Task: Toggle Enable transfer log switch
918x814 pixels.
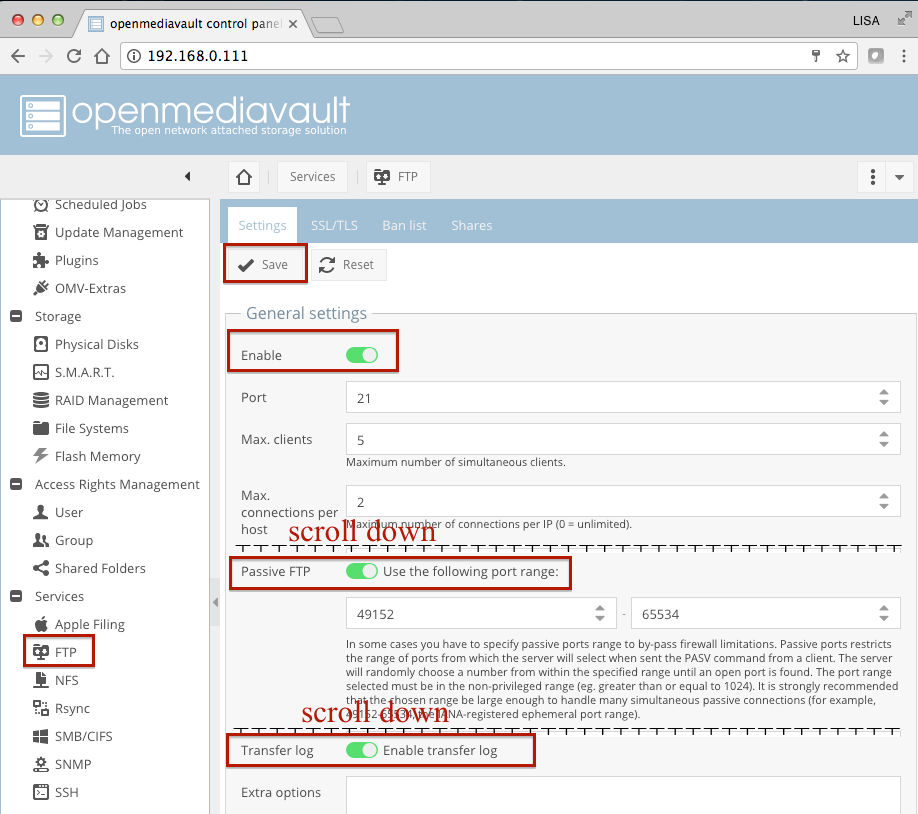Action: pyautogui.click(x=362, y=750)
